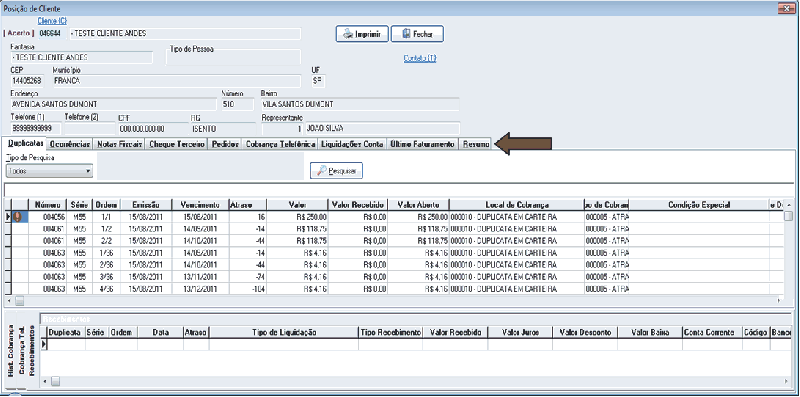
Task: Click the Município input field
Action: pos(176,81)
